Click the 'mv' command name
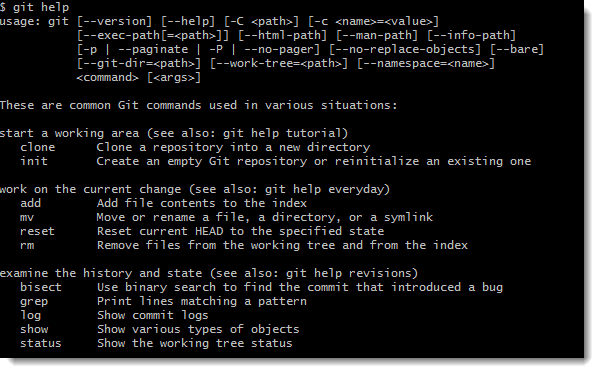599x373 pixels. pyautogui.click(x=27, y=217)
